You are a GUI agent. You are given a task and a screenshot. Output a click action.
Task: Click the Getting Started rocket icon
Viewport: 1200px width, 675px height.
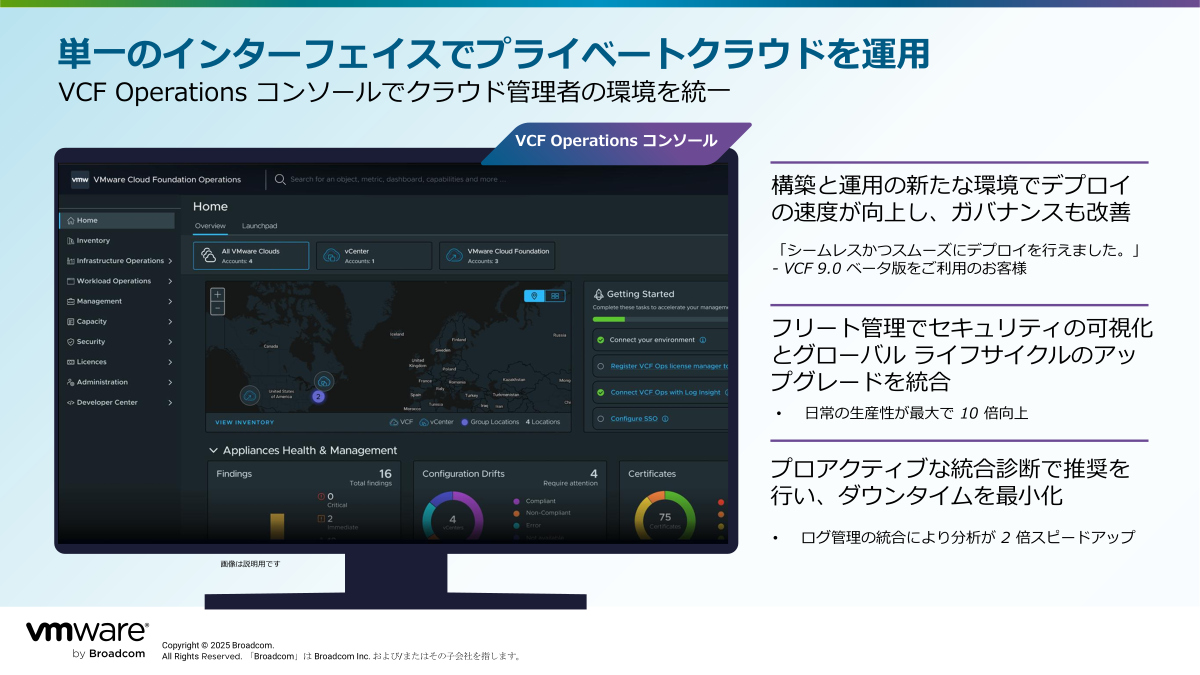pyautogui.click(x=598, y=294)
